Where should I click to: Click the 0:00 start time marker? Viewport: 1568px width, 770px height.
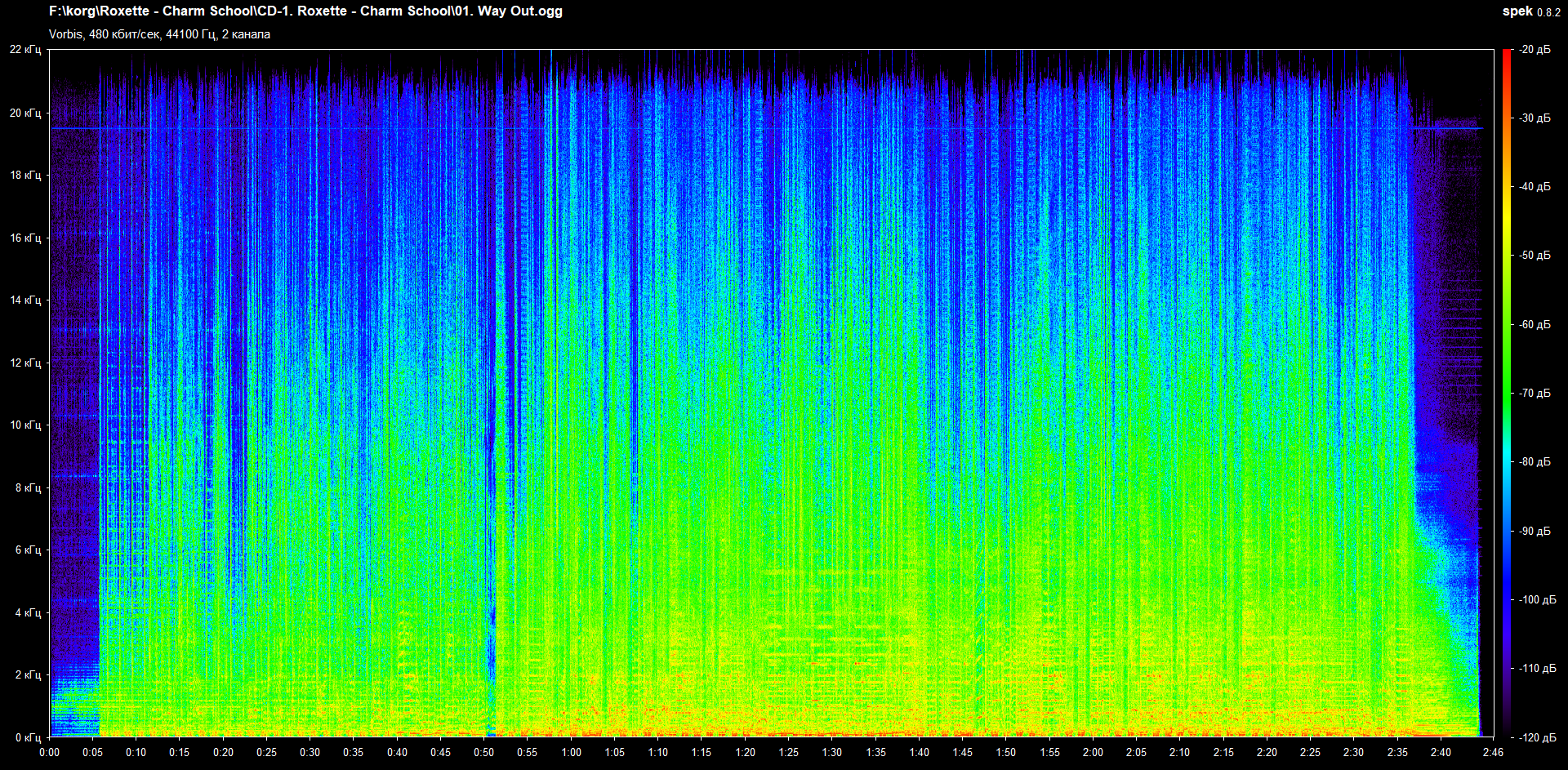click(49, 752)
